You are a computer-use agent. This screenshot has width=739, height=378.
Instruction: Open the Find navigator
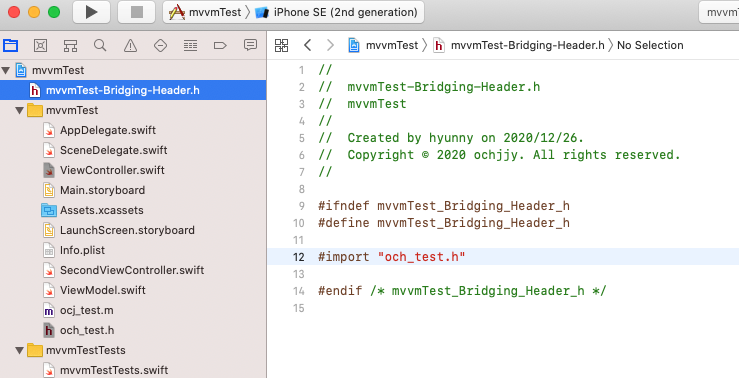click(x=100, y=45)
